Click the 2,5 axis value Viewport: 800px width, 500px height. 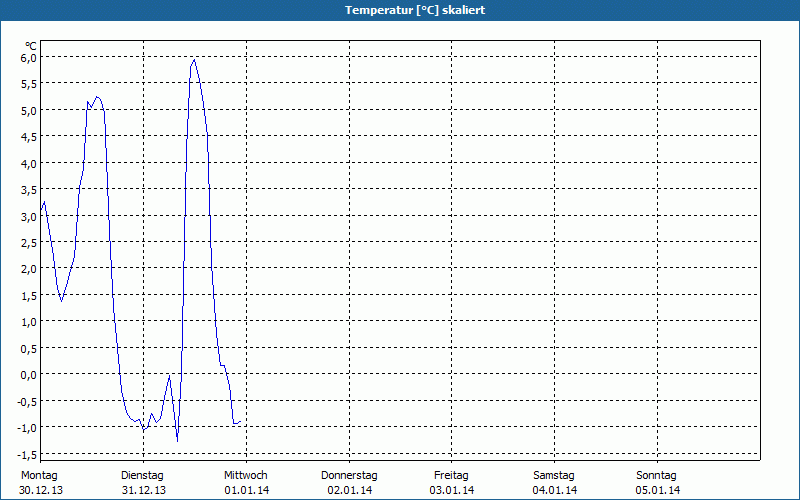(29, 243)
